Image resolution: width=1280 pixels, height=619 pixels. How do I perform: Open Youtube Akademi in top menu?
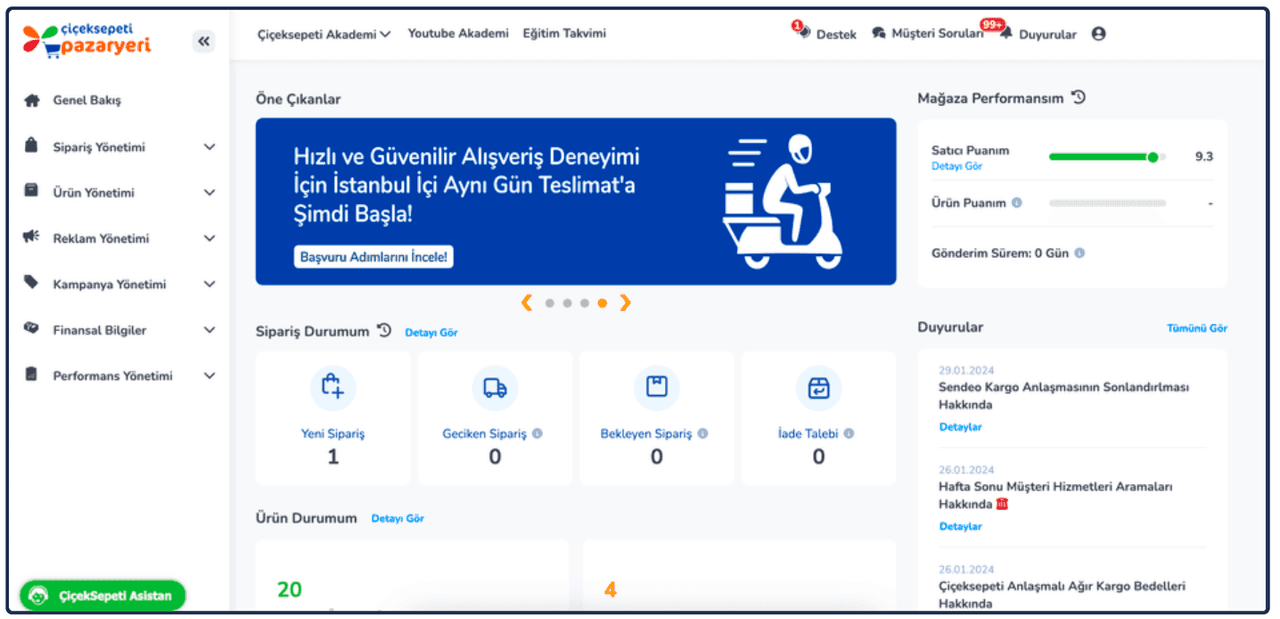coord(458,33)
